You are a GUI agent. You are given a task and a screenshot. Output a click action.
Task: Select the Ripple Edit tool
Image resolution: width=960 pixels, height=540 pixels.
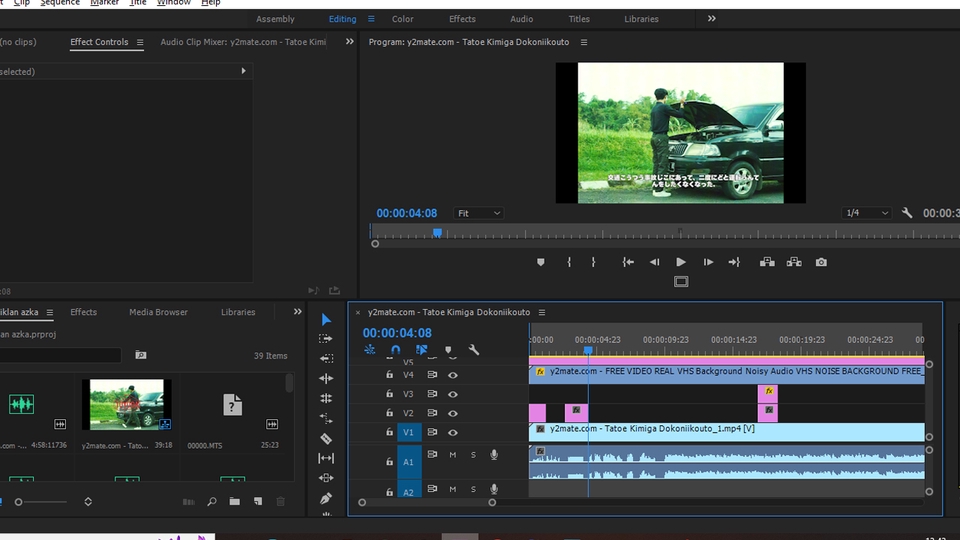326,358
